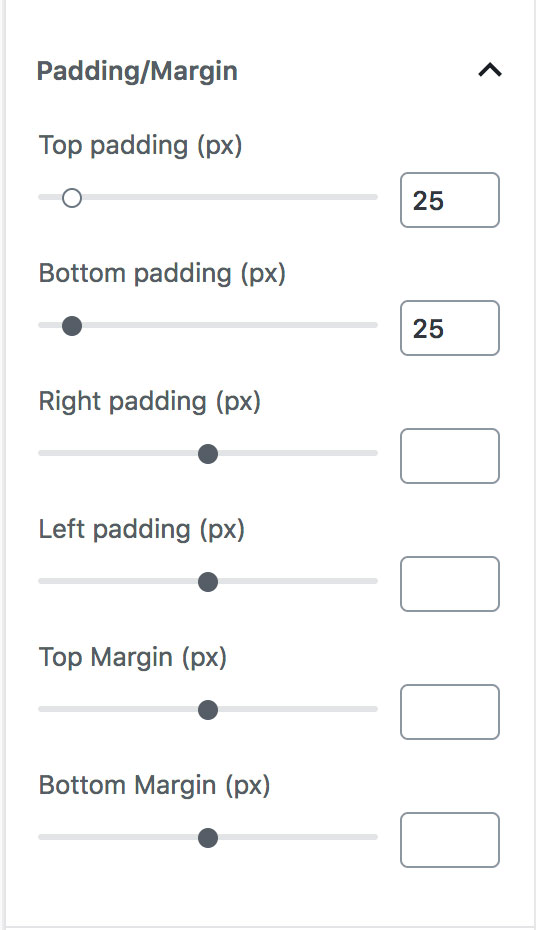This screenshot has width=536, height=930.
Task: Click the Padding/Margin panel heading
Action: (137, 71)
